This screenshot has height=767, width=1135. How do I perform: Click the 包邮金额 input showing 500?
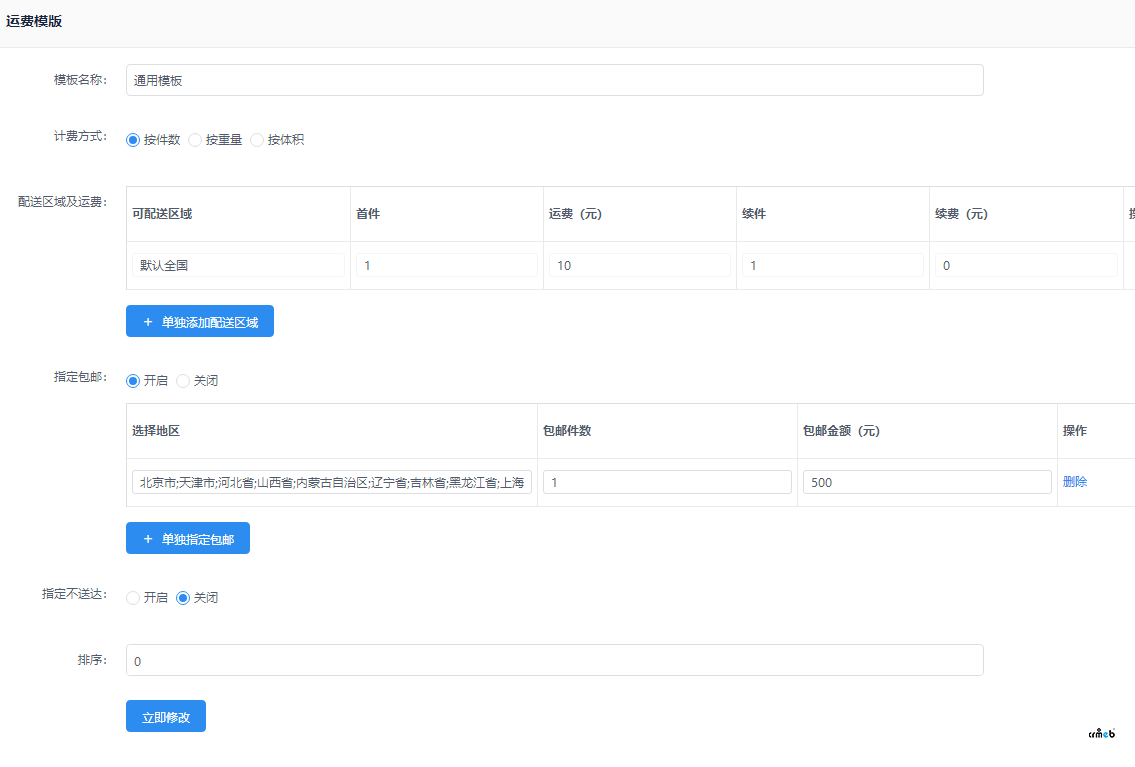(927, 483)
